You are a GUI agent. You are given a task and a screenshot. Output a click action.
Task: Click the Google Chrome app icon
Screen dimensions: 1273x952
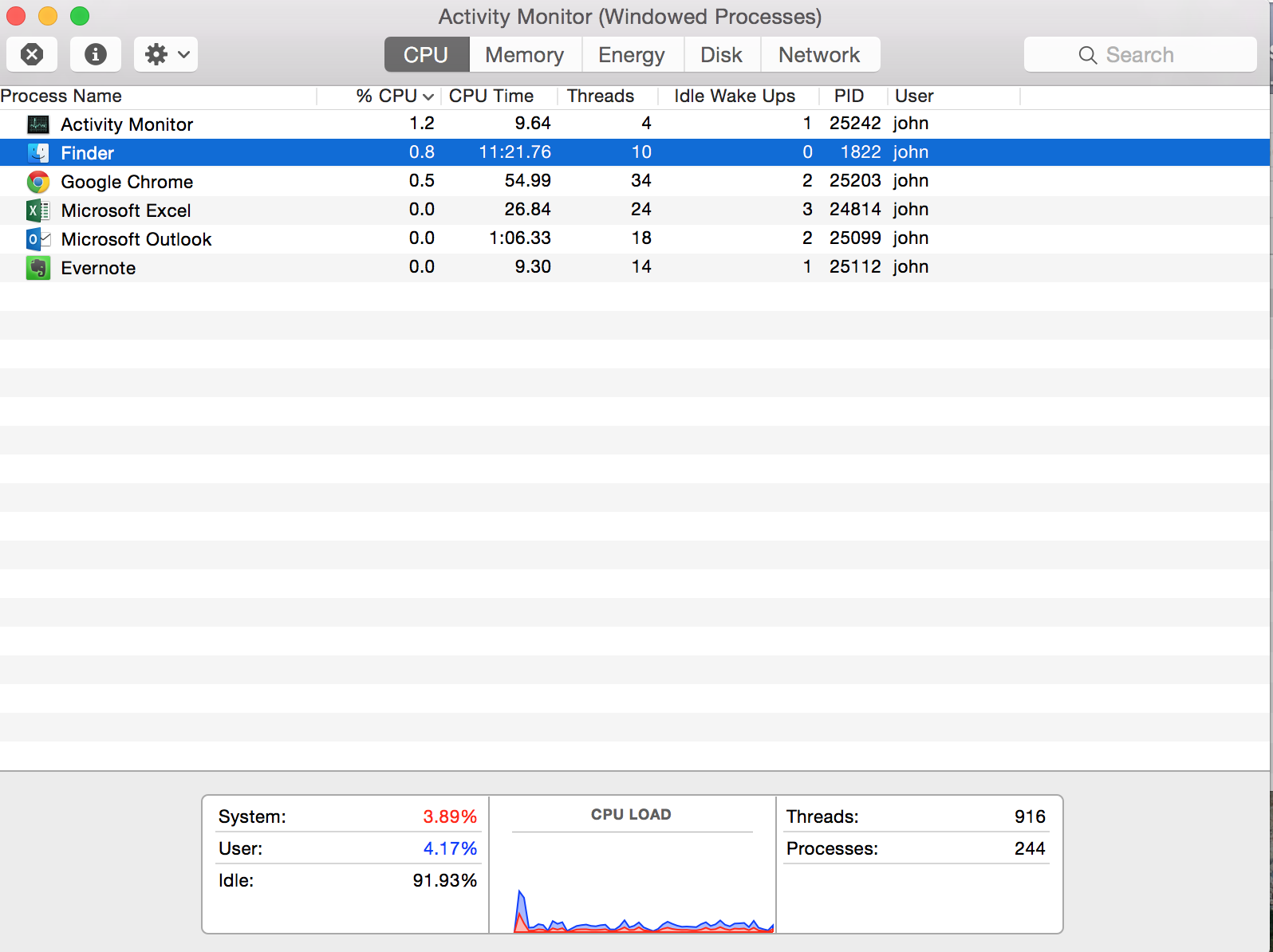click(37, 181)
